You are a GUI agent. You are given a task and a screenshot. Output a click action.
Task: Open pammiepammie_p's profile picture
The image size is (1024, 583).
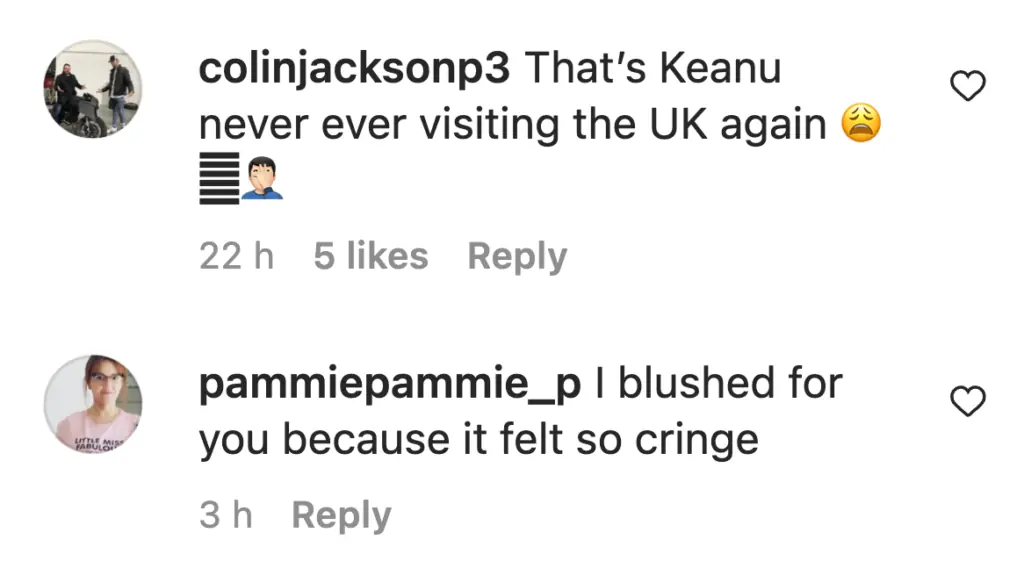[x=92, y=403]
